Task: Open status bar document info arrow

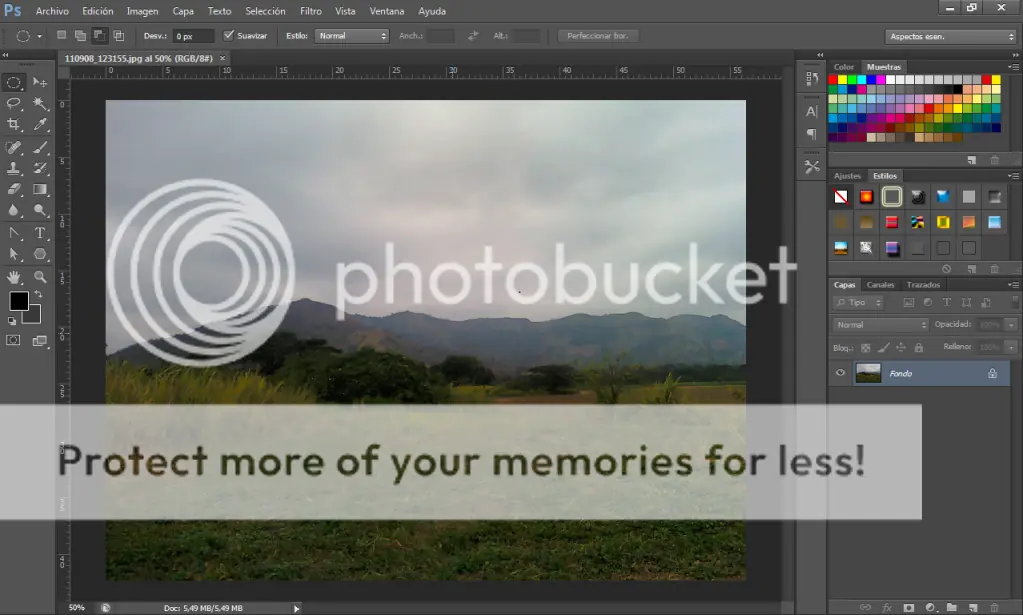Action: coord(296,608)
